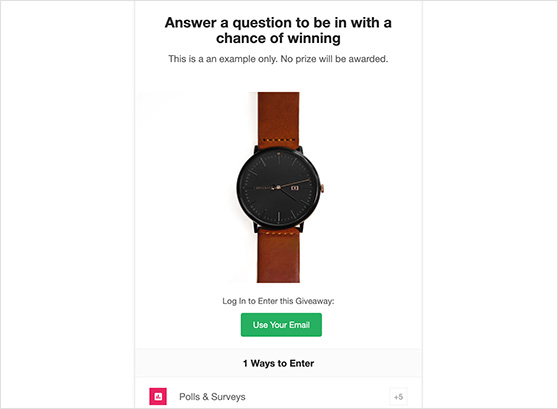Click the watch face dial
Screen dimensions: 558x409
(279, 188)
